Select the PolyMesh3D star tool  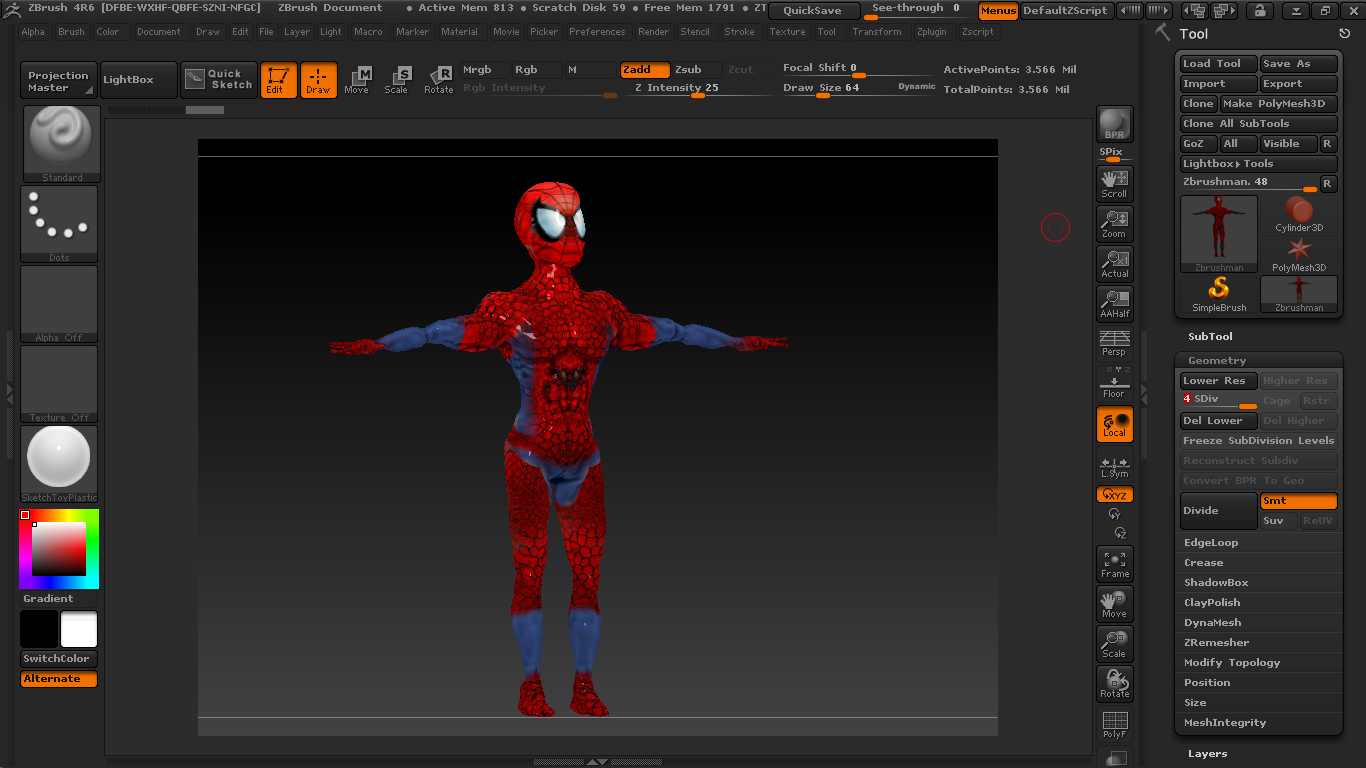[1299, 255]
